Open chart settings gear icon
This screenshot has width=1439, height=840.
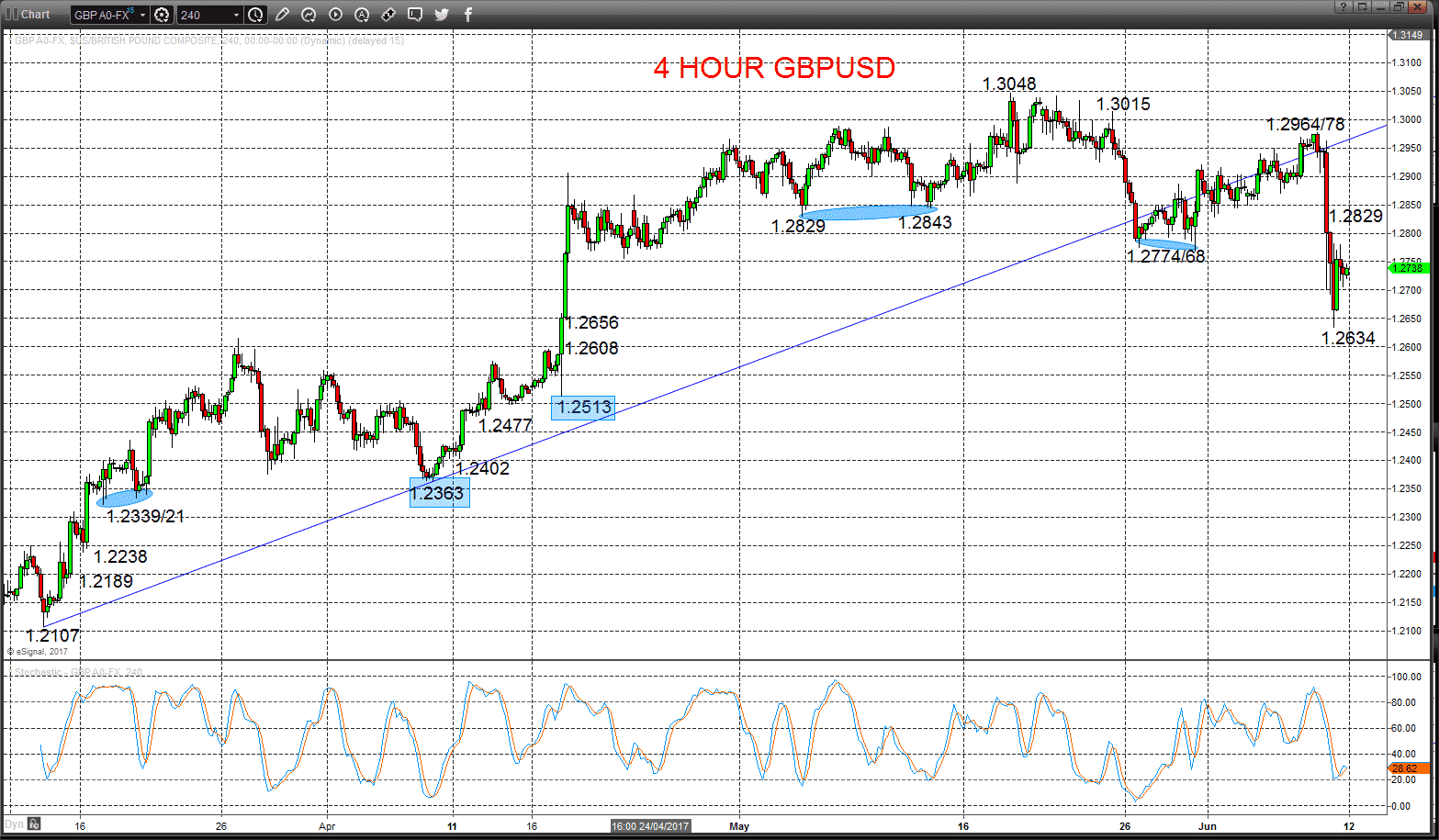pyautogui.click(x=162, y=15)
